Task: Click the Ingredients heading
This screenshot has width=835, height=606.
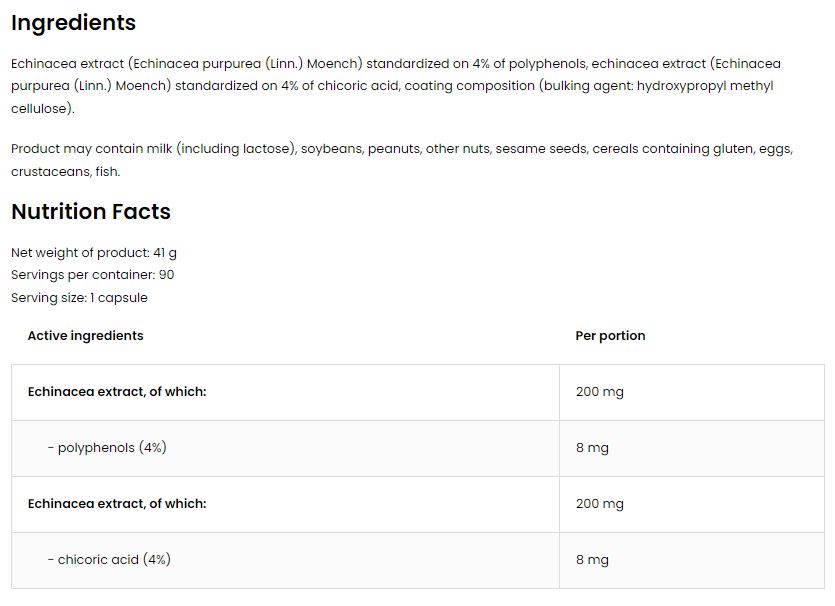Action: click(73, 23)
